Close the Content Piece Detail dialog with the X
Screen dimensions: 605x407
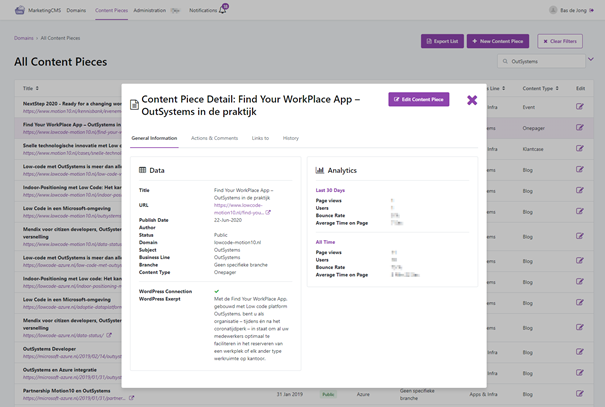pos(472,100)
